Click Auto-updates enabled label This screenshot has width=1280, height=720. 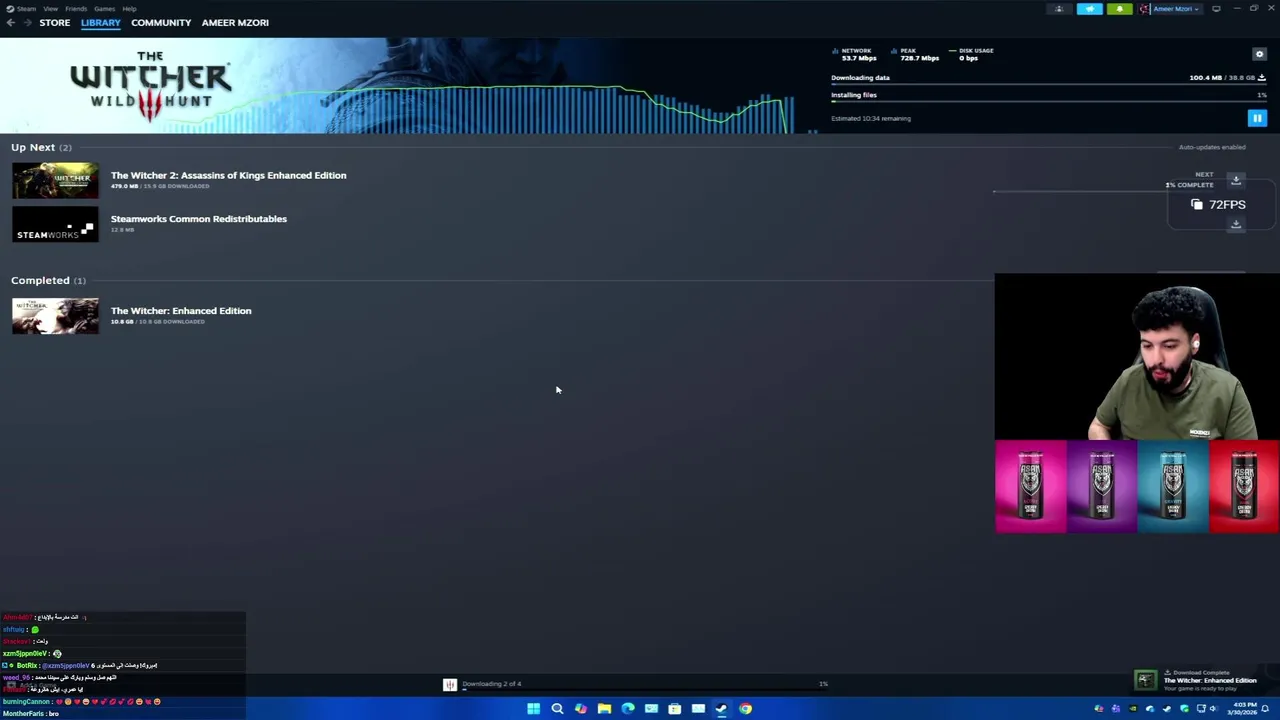click(1212, 147)
